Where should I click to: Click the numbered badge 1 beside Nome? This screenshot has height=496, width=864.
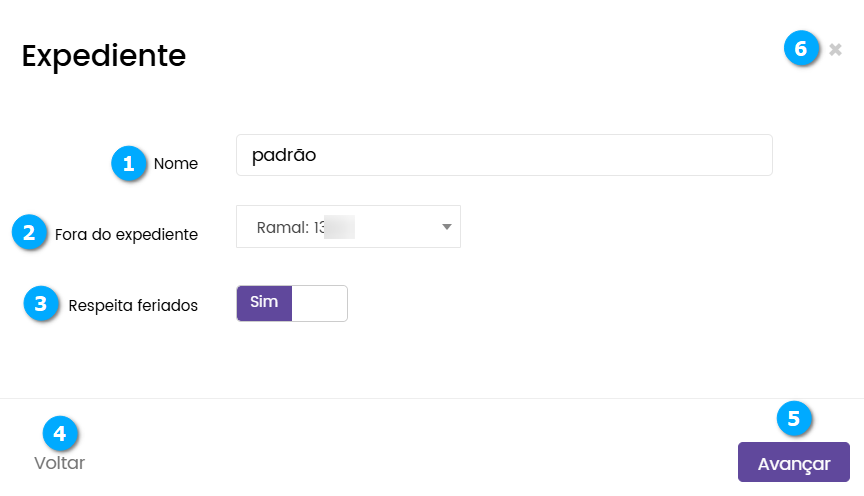(128, 163)
